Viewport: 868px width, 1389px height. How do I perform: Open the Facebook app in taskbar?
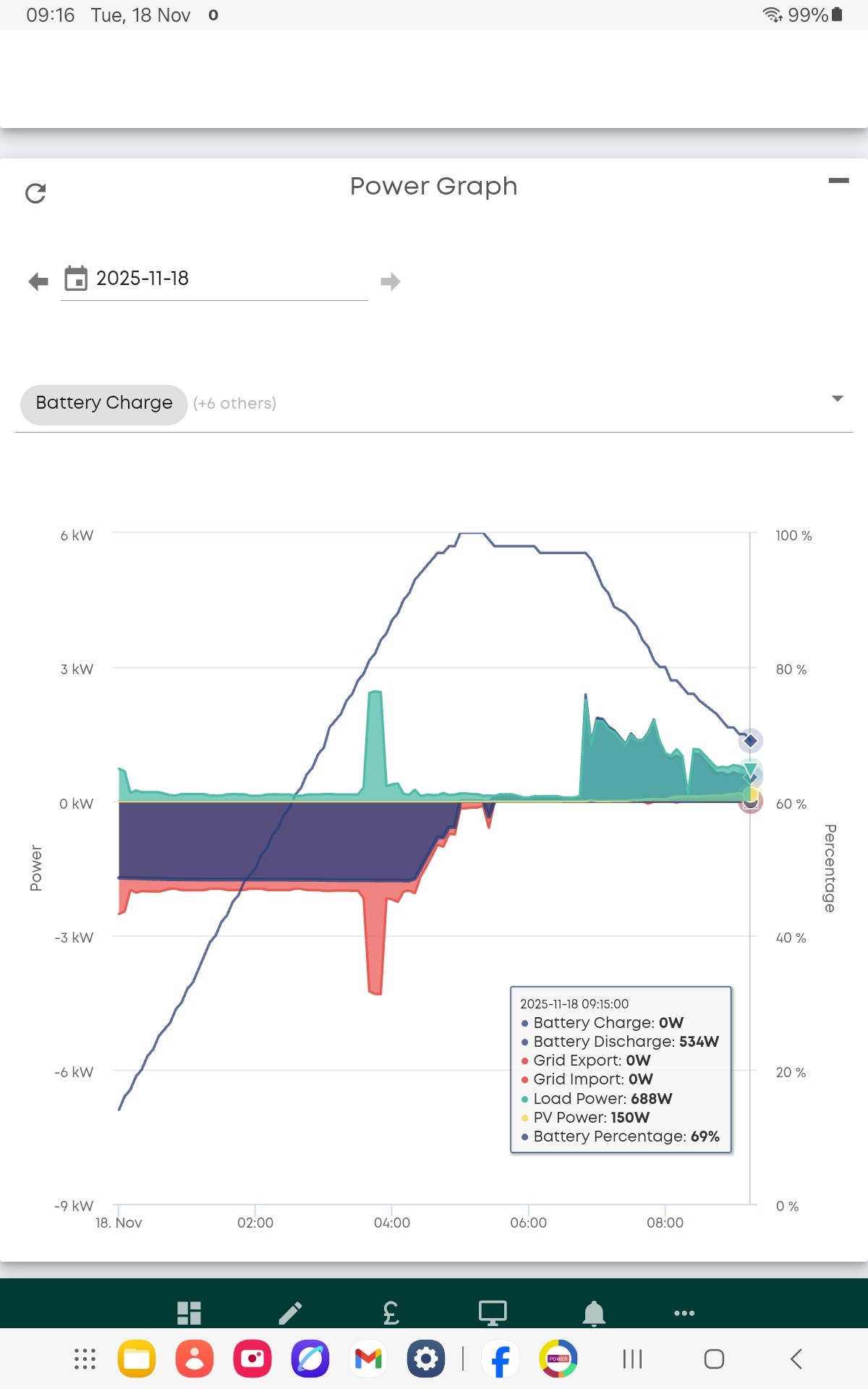point(501,1359)
